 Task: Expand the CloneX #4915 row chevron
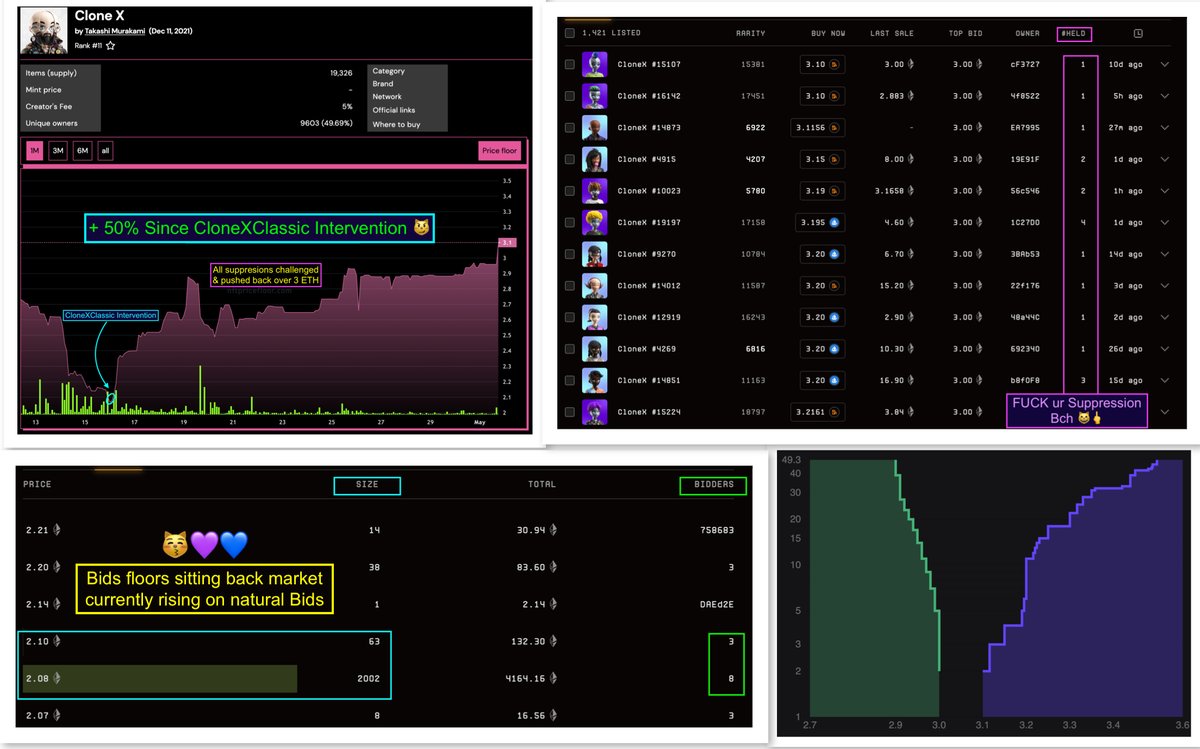coord(1164,160)
